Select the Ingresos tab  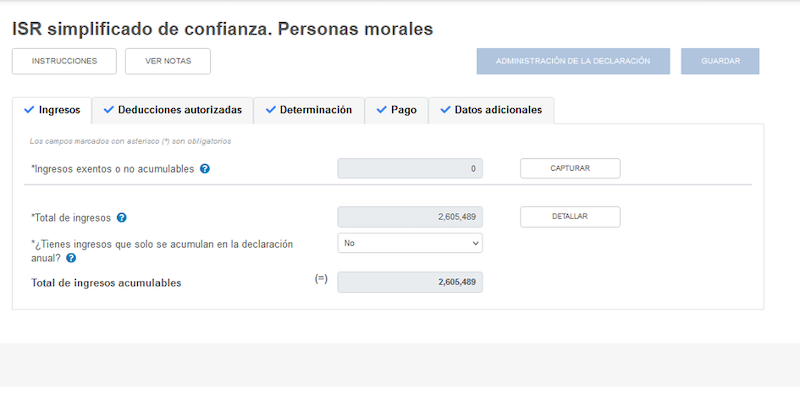[52, 110]
